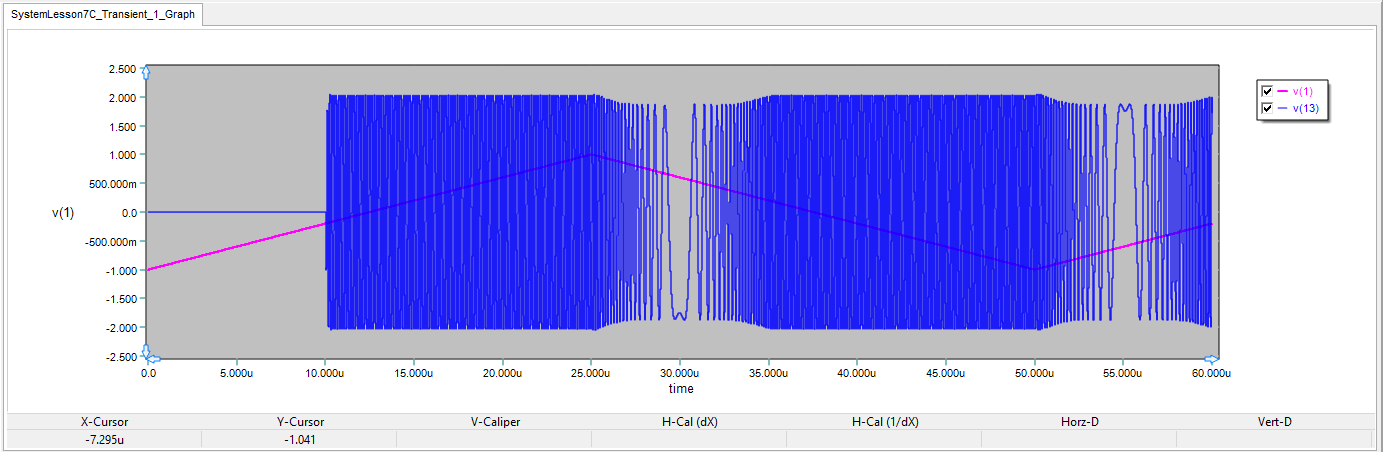
Task: Click the 30.000u time-axis label
Action: tap(679, 373)
